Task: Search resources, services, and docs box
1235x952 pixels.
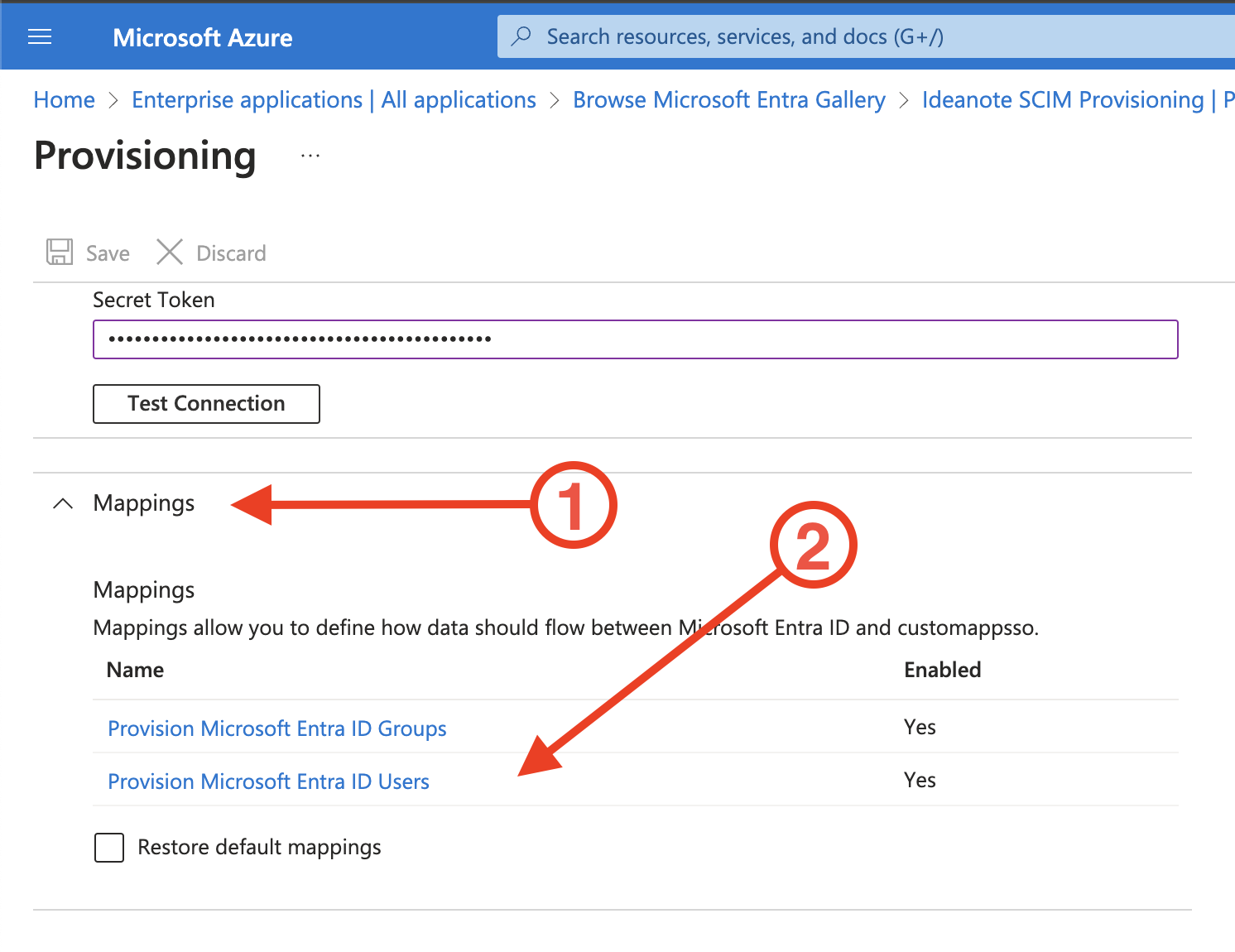Action: [x=866, y=36]
